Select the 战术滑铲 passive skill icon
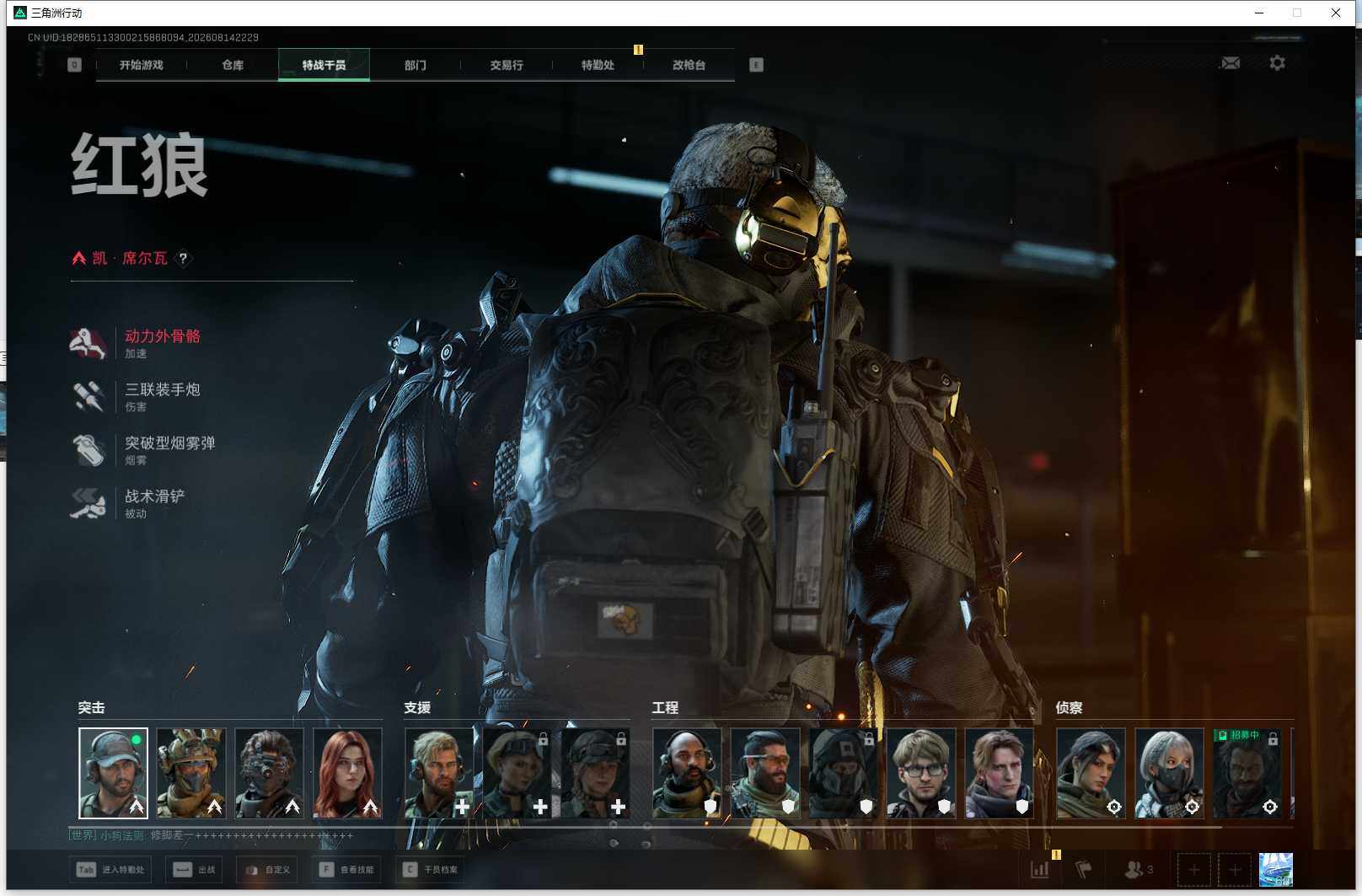The width and height of the screenshot is (1362, 896). point(88,504)
